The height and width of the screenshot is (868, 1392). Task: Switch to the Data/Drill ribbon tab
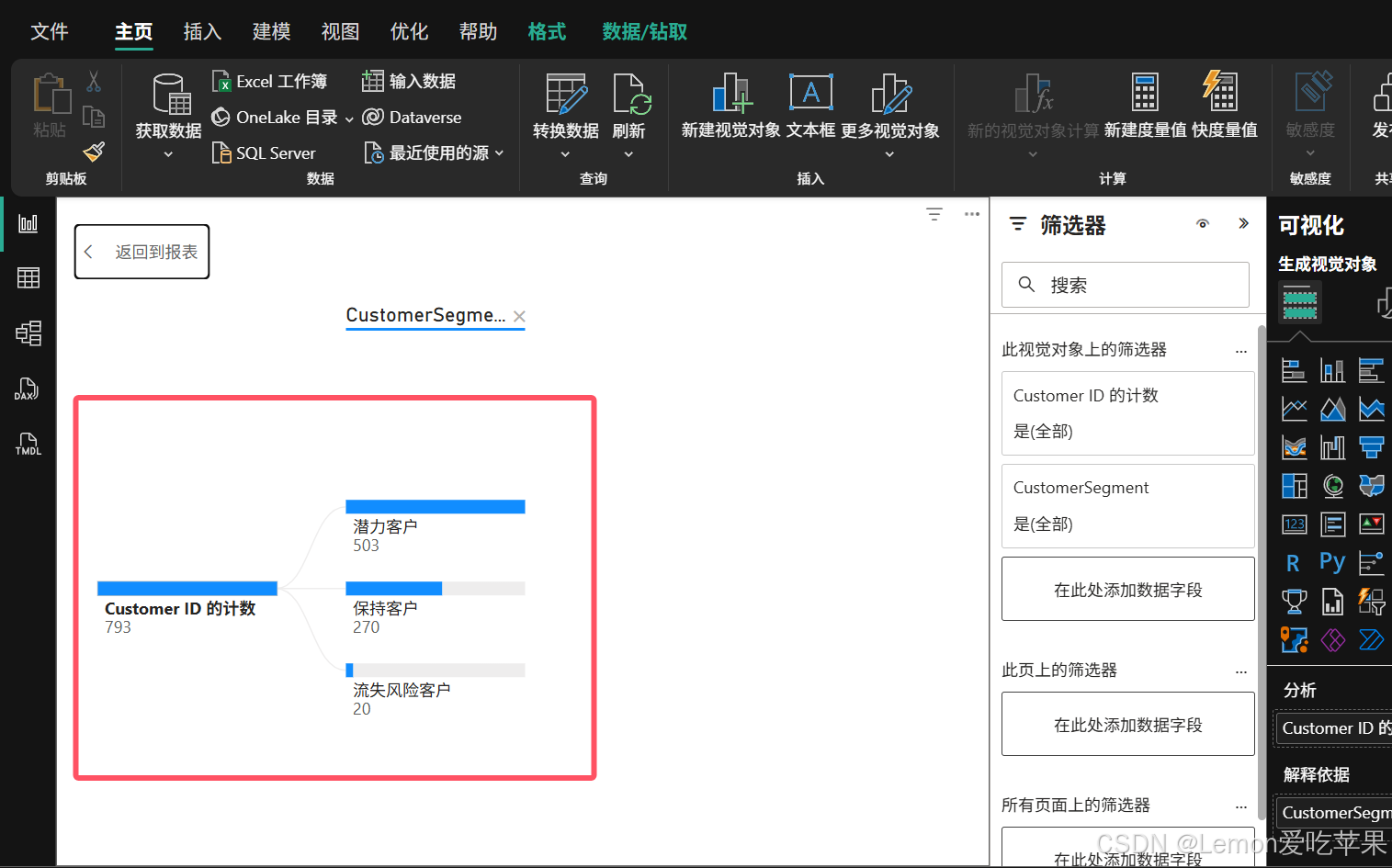click(644, 32)
